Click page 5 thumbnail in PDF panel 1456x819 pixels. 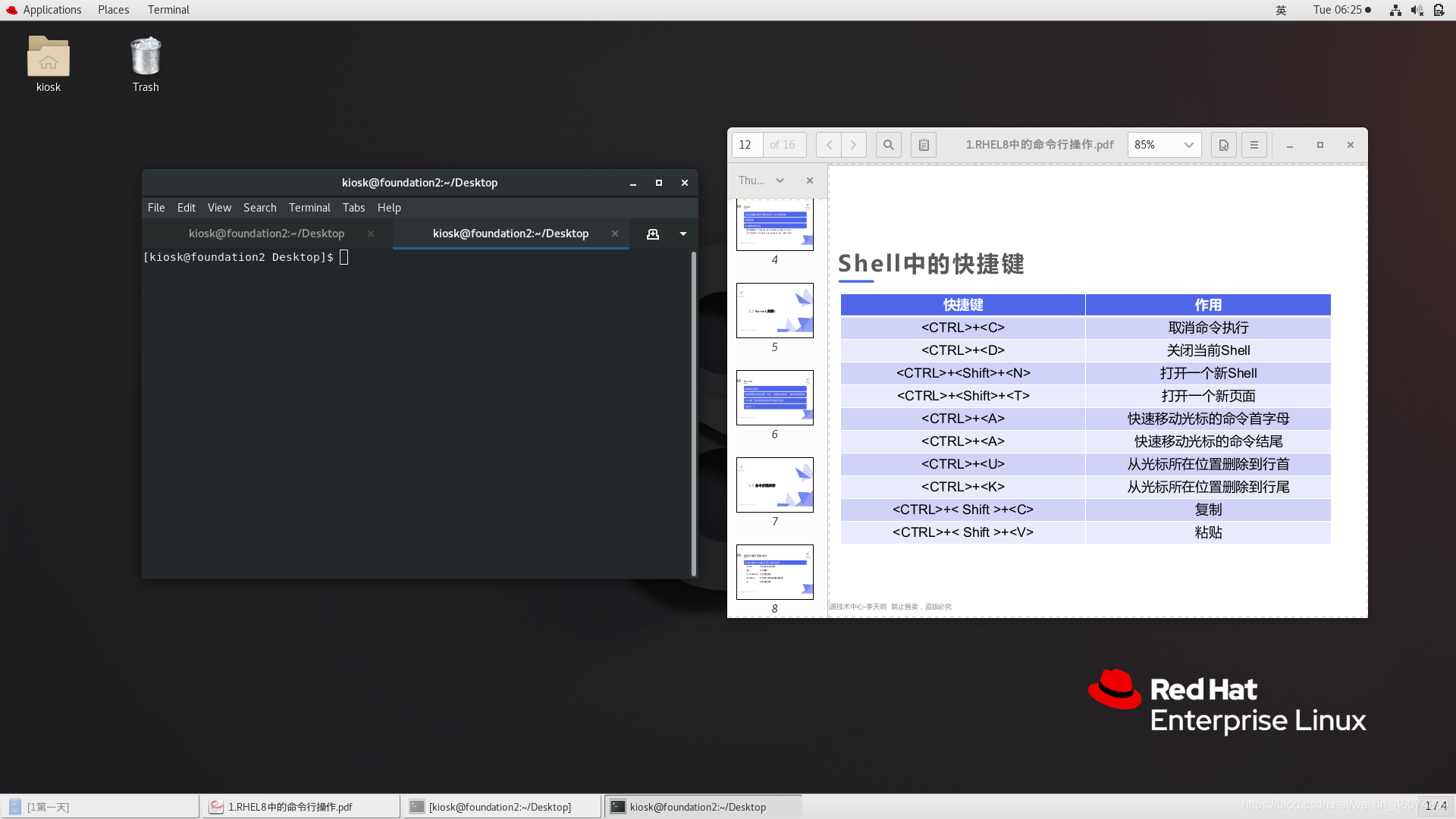(x=774, y=310)
